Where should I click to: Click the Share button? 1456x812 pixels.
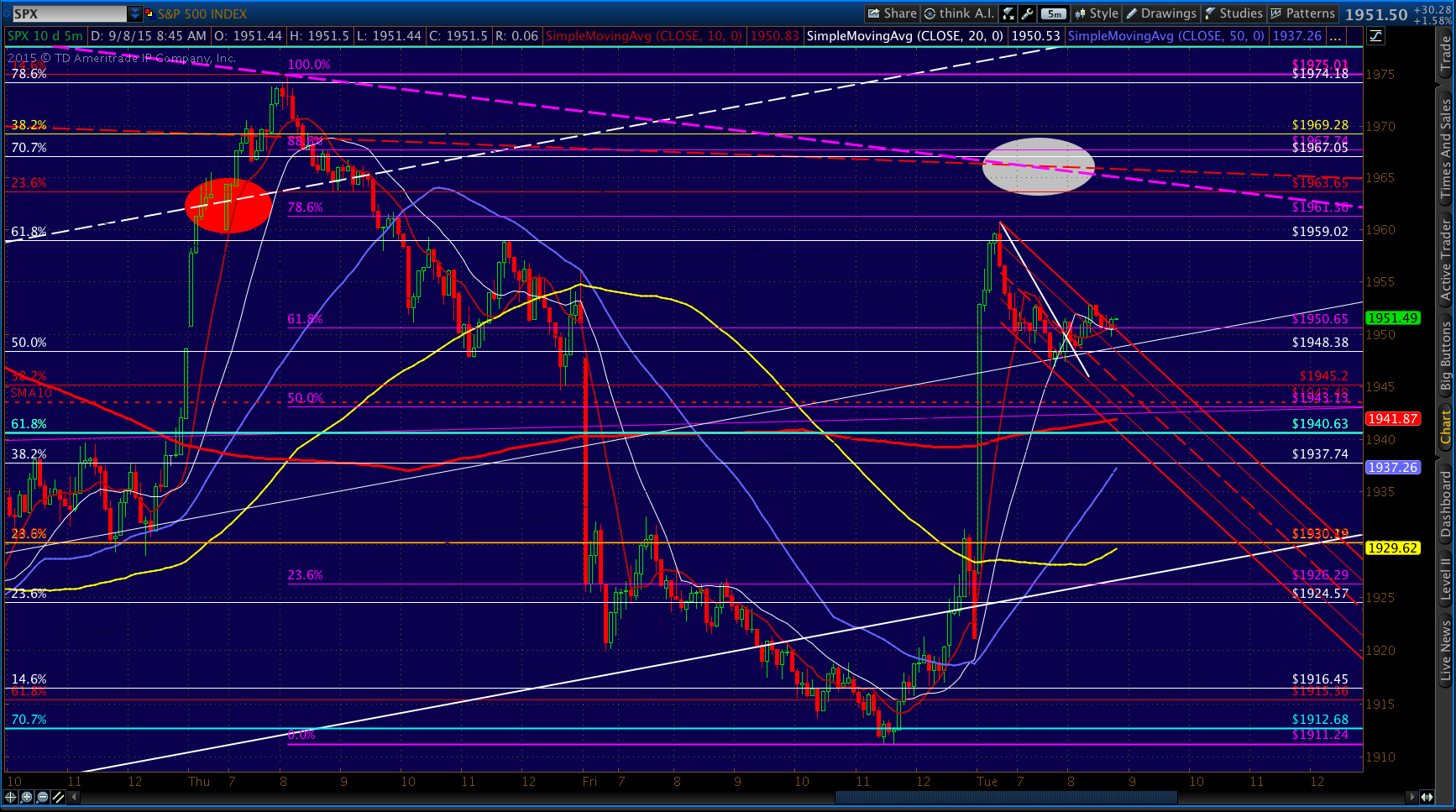893,13
